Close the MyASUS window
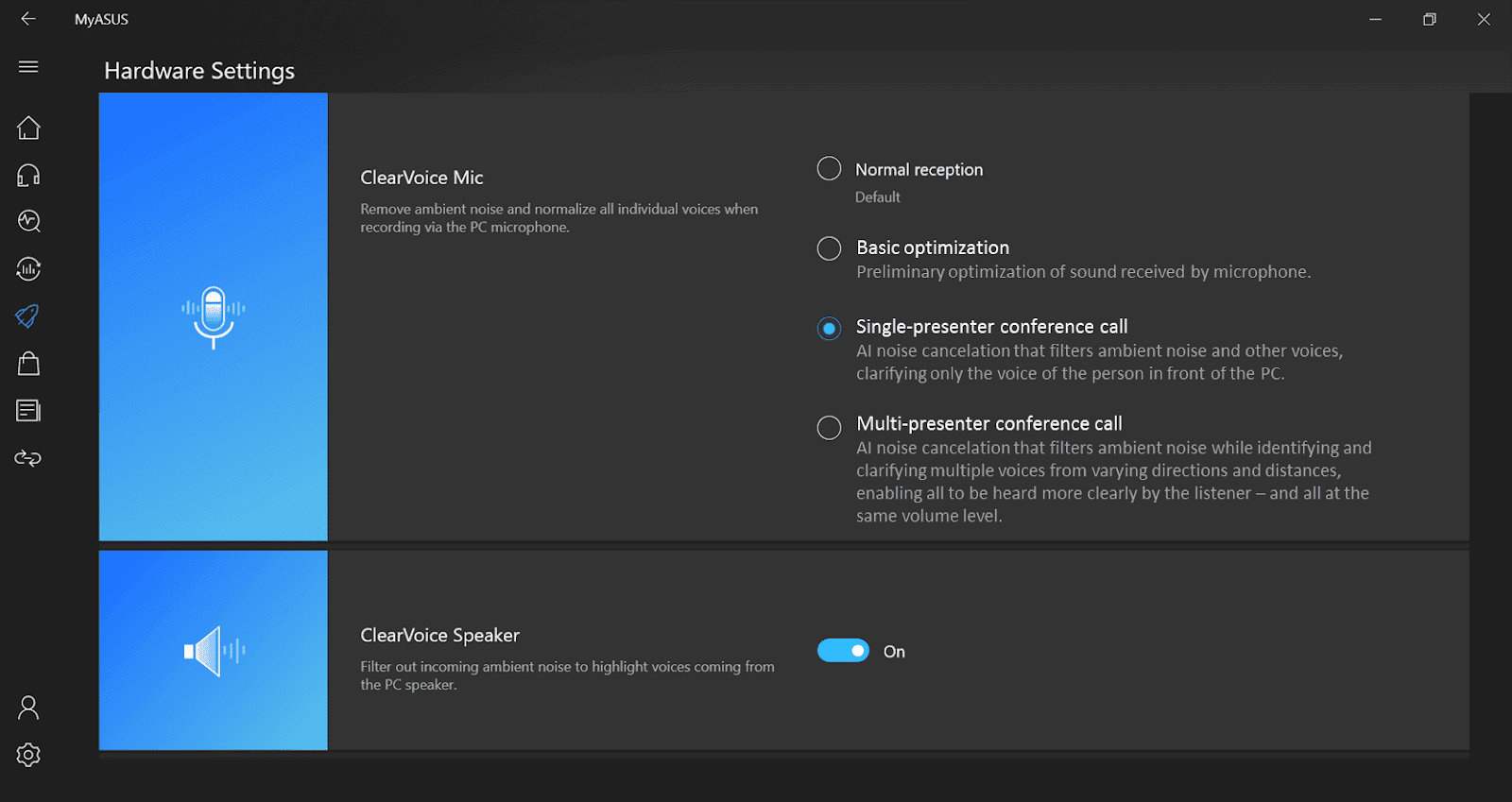 (1484, 19)
